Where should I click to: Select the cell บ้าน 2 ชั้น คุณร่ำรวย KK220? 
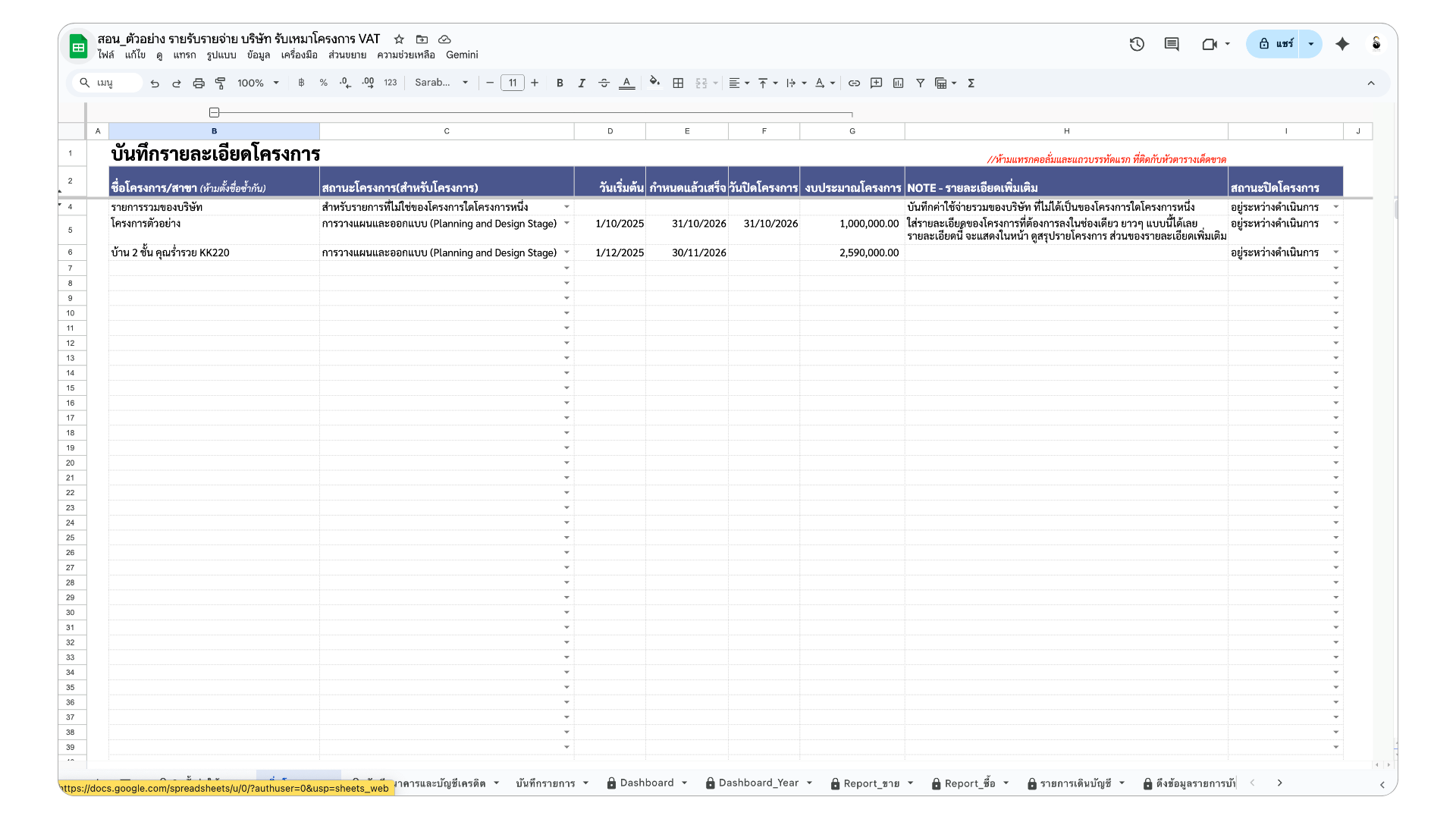point(214,253)
